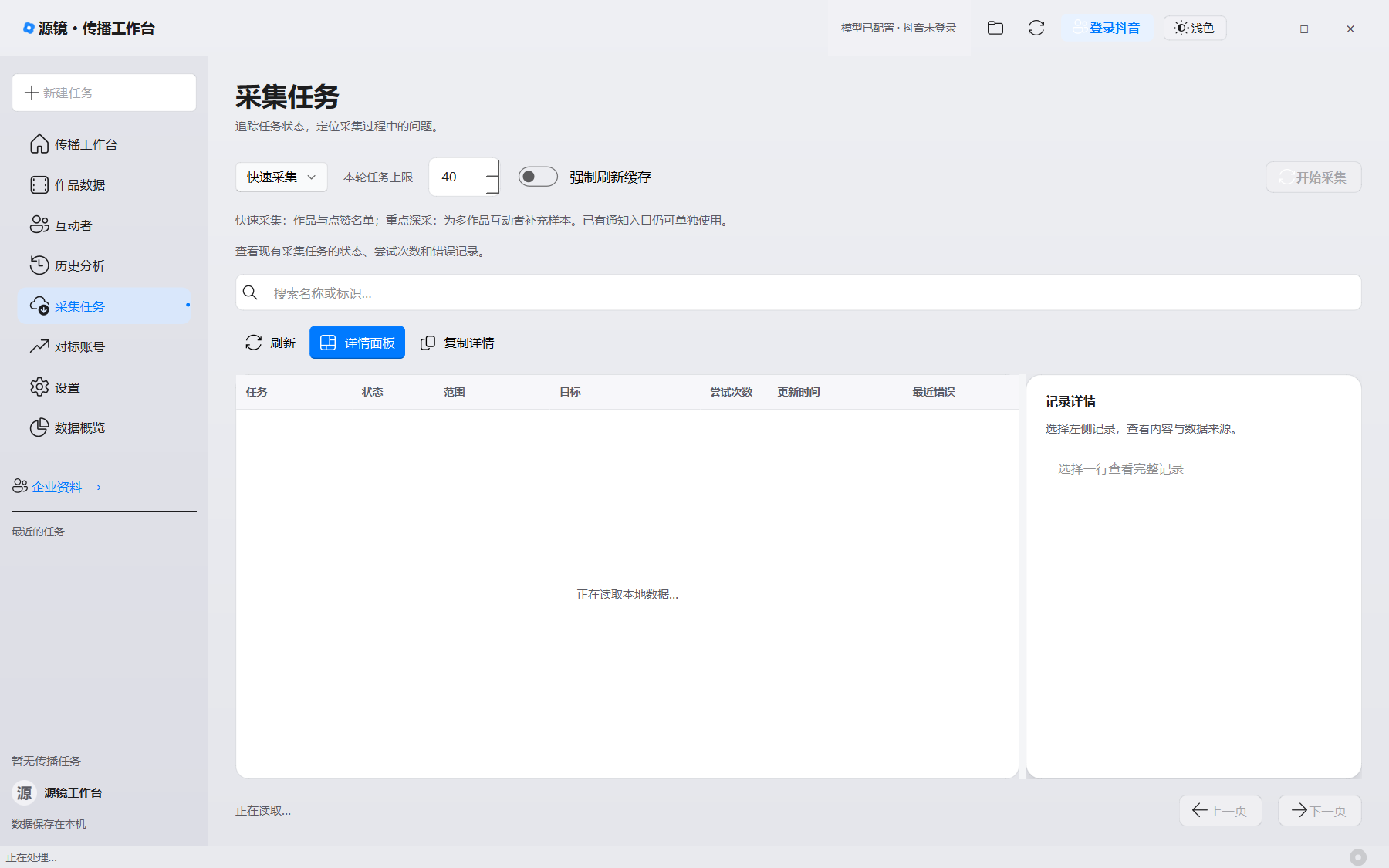The height and width of the screenshot is (868, 1389).
Task: Click the trend arrow icon beside 对标账号
Action: click(39, 346)
